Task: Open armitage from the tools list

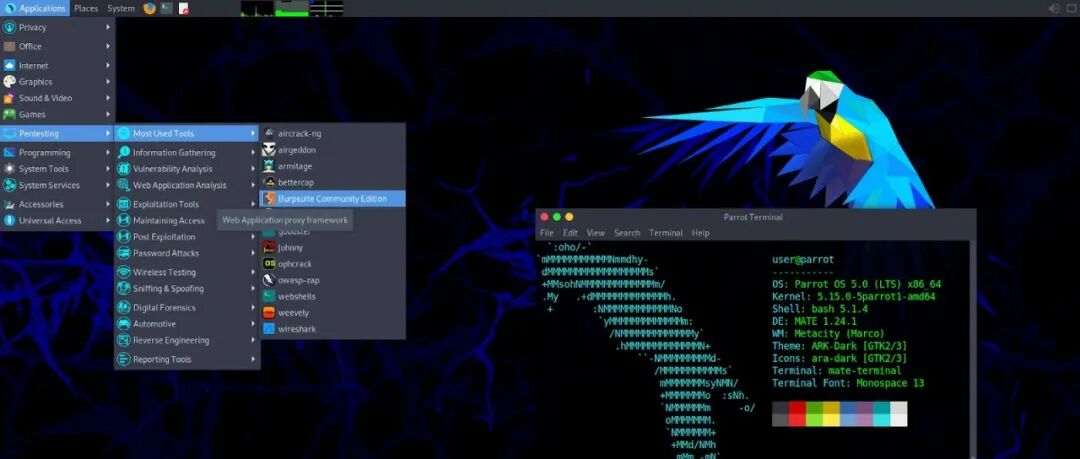Action: tap(332, 166)
